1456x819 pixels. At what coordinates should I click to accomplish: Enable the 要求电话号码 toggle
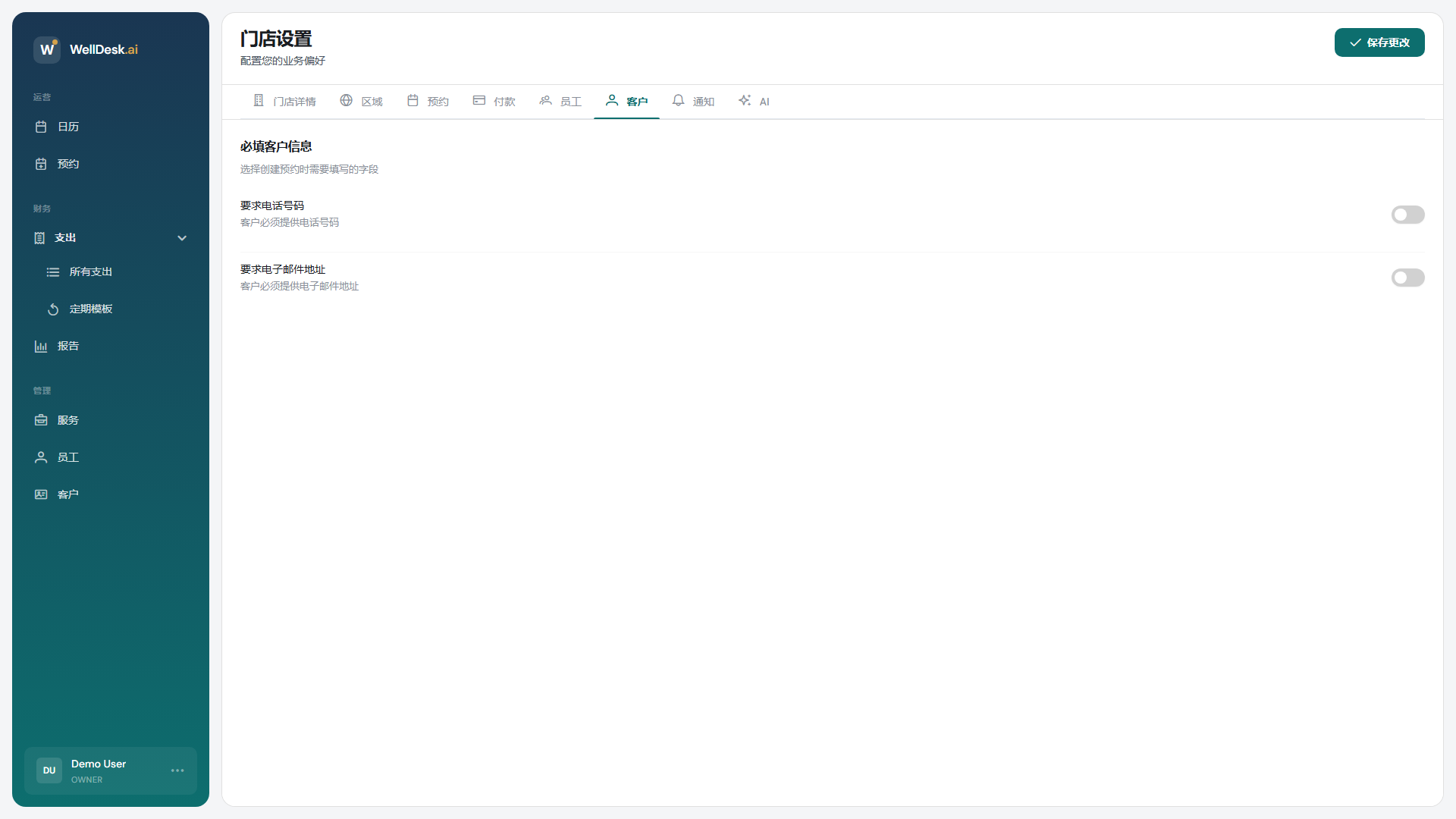pyautogui.click(x=1407, y=215)
